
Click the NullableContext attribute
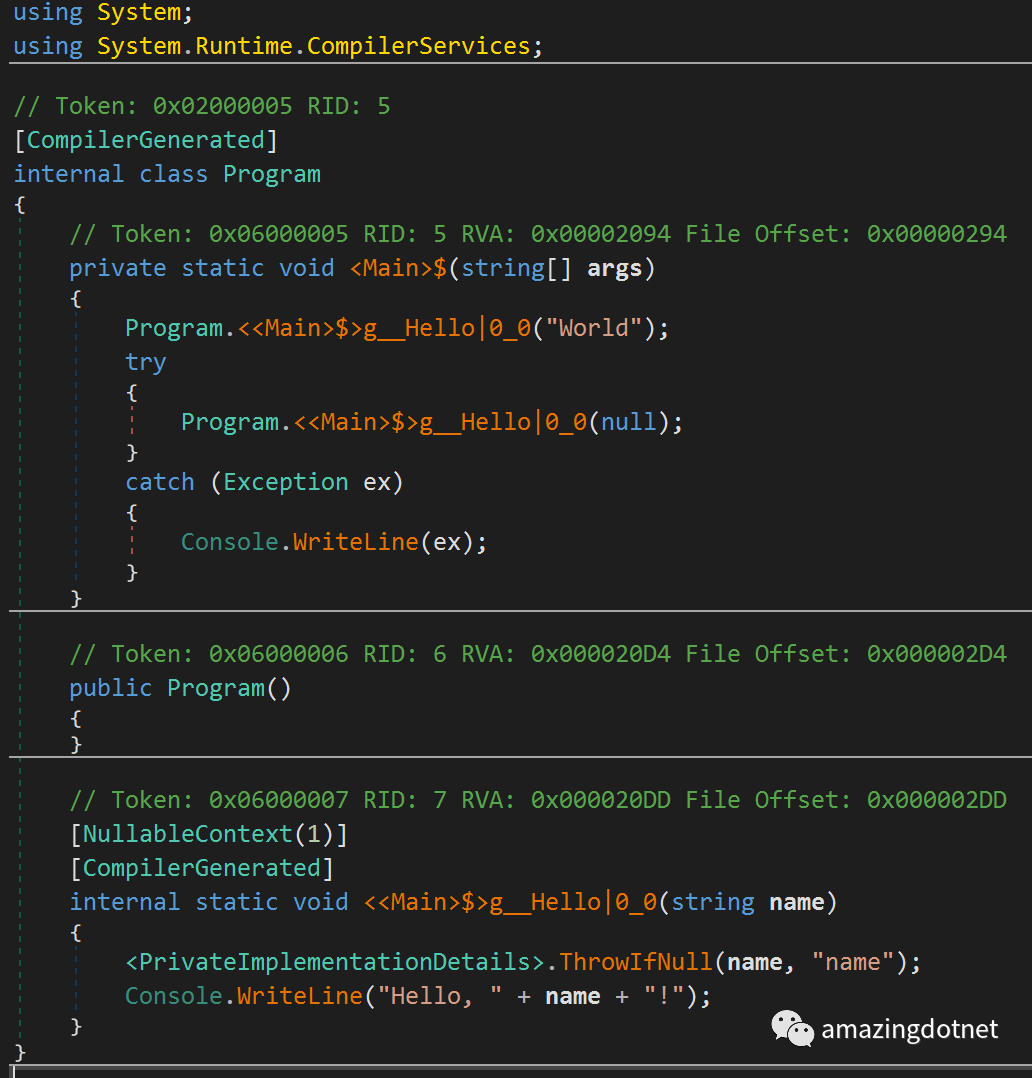tap(188, 834)
